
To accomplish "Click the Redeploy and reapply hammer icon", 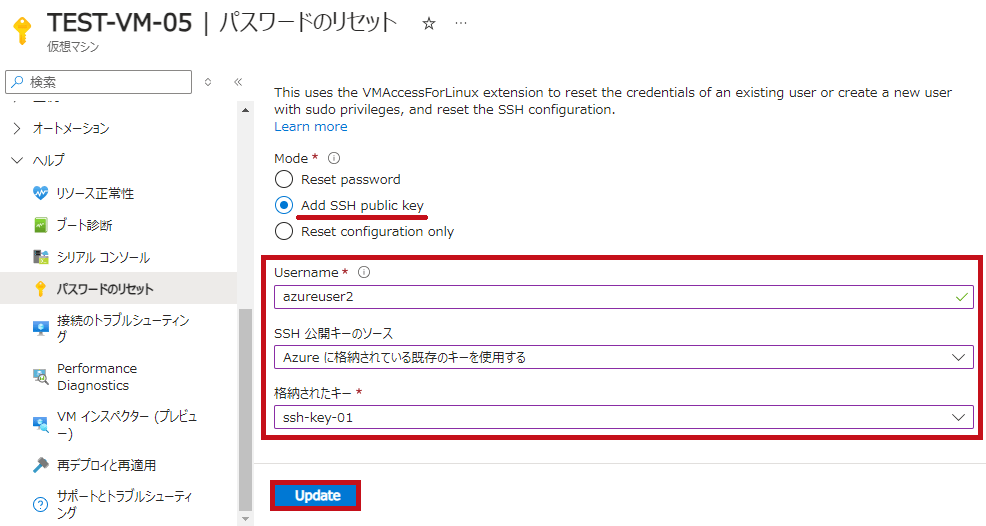I will click(x=40, y=465).
